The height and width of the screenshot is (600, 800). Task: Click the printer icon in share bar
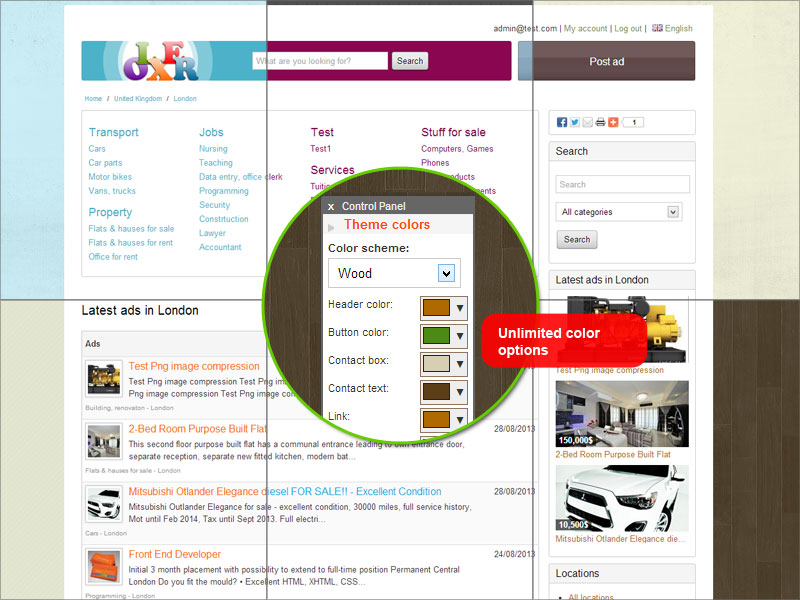coord(601,122)
